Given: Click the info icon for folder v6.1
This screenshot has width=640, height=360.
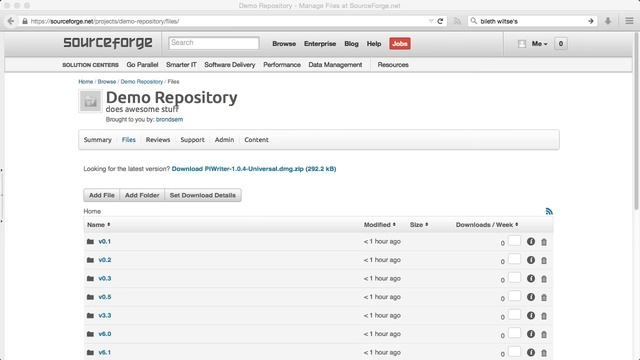Looking at the screenshot, I should click(x=531, y=352).
